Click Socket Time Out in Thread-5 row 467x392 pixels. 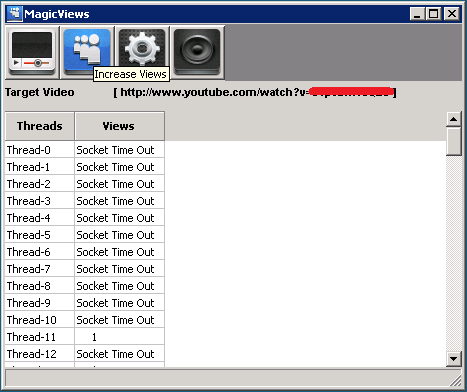[x=119, y=235]
